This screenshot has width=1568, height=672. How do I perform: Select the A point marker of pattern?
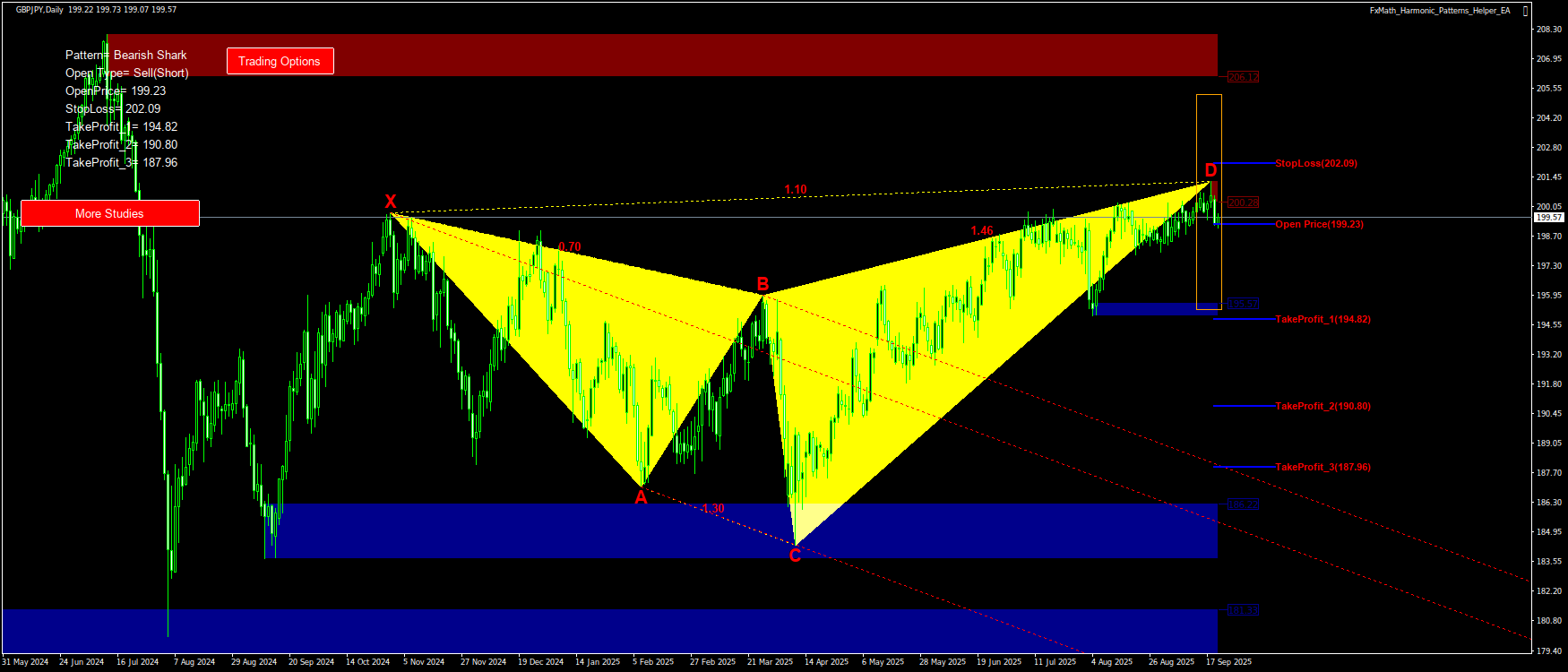[x=641, y=497]
